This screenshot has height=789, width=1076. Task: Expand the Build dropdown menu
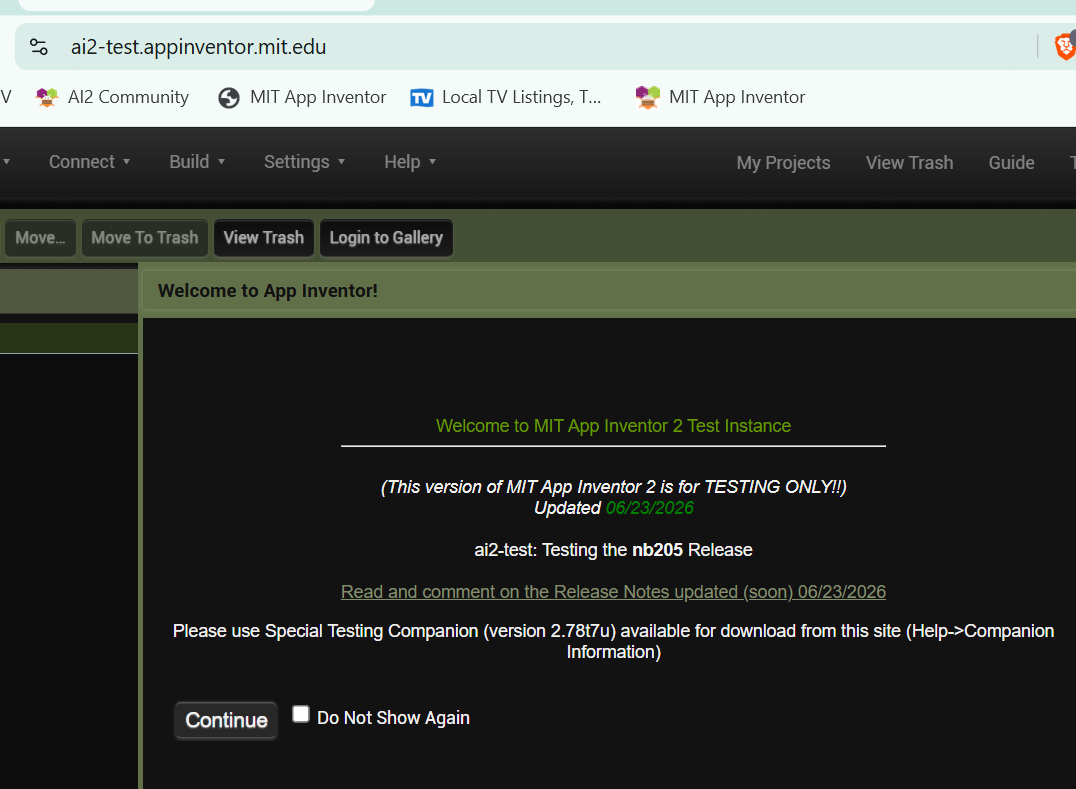(197, 162)
